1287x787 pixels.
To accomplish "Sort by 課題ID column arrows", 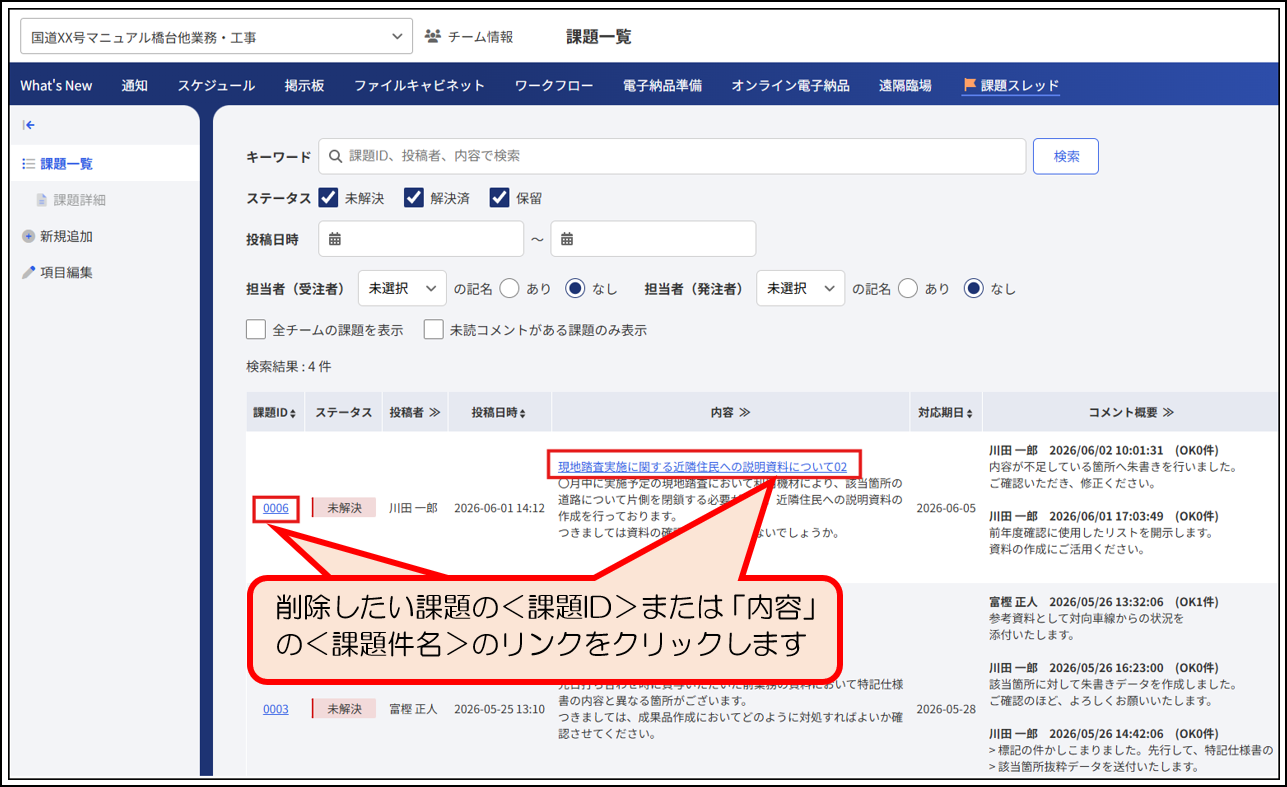I will [292, 413].
